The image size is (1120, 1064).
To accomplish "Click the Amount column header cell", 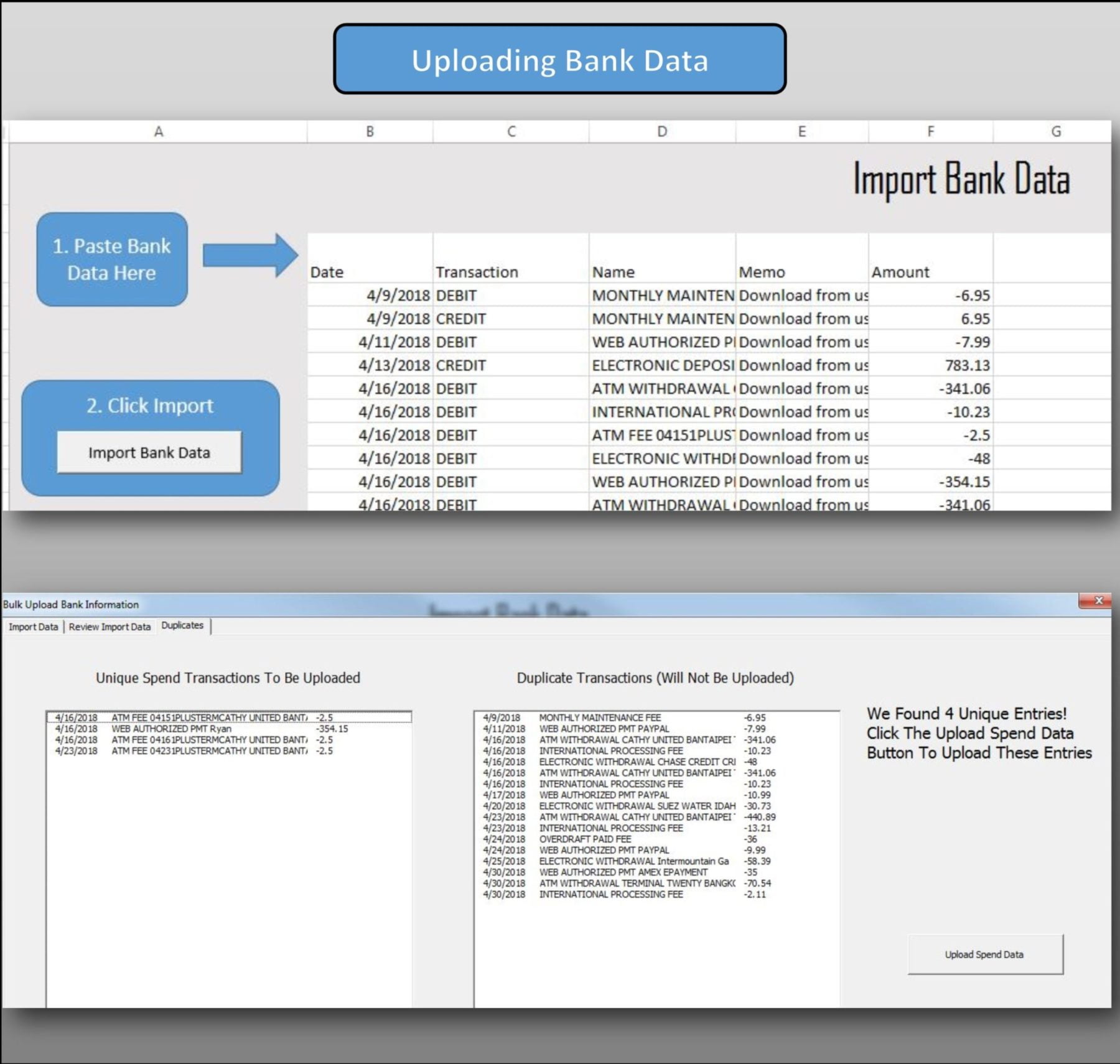I will pyautogui.click(x=930, y=272).
